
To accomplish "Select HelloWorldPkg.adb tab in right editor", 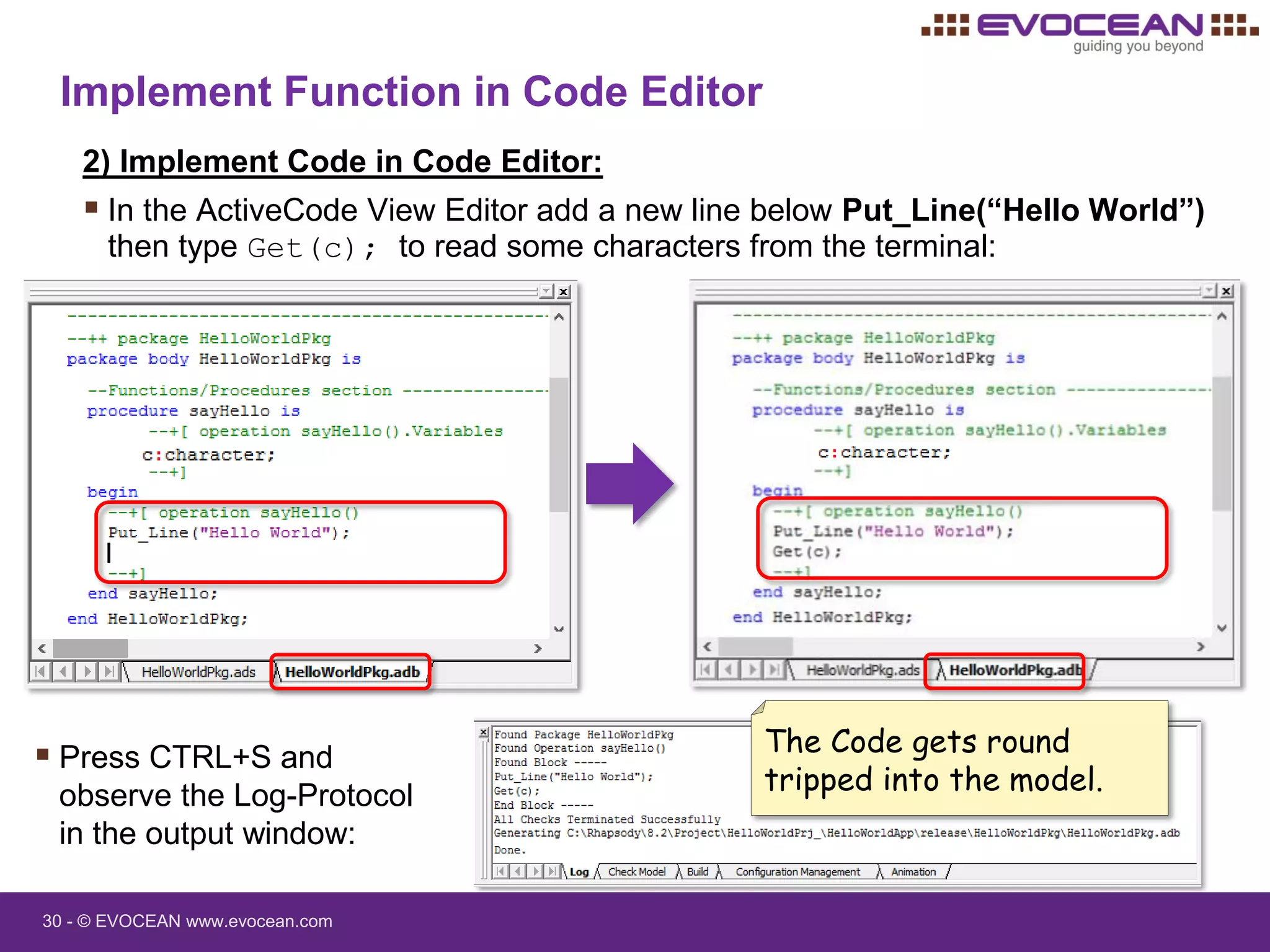I will tap(1016, 670).
